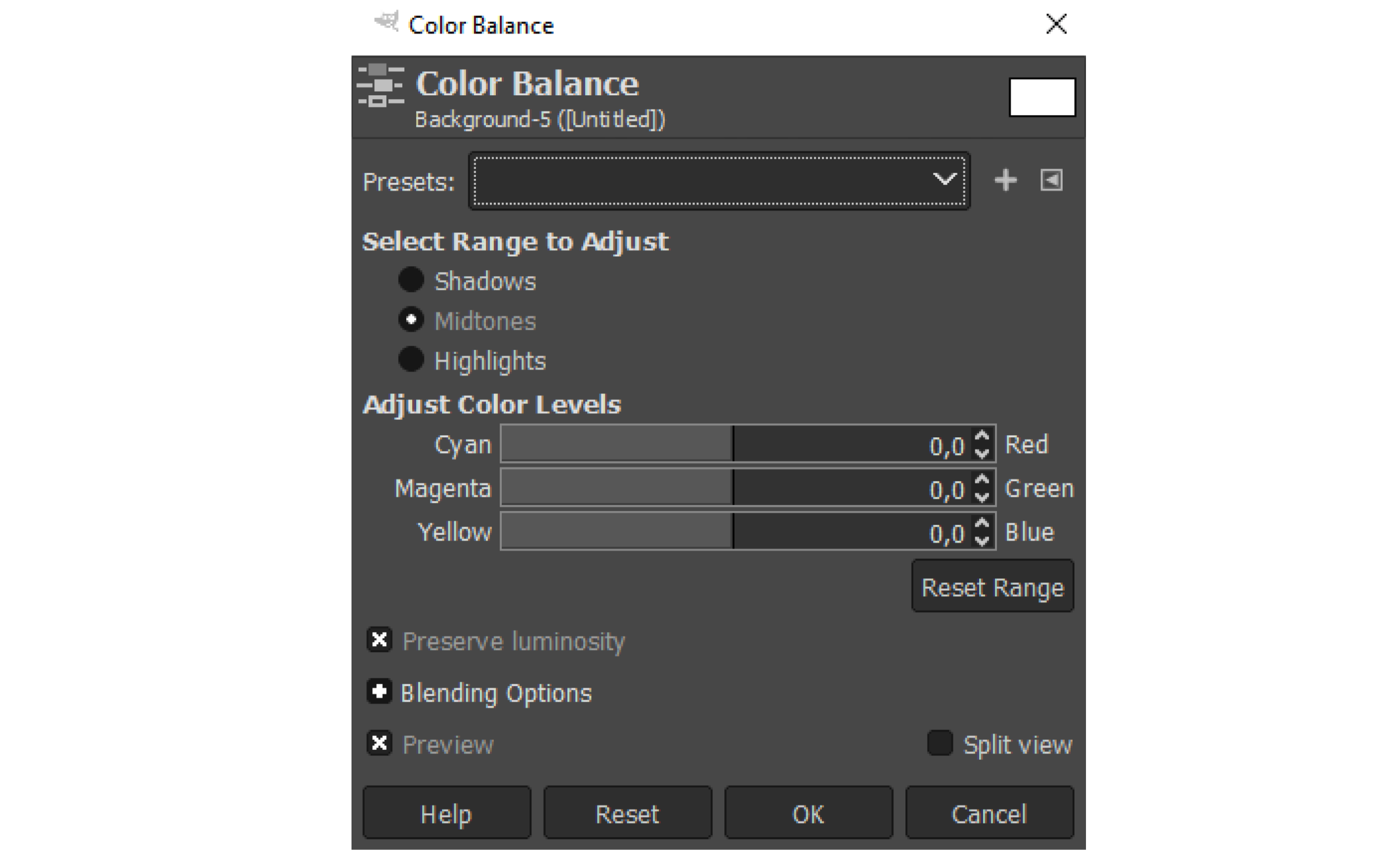Viewport: 1400px width, 850px height.
Task: Open the Presets dropdown list
Action: point(719,181)
